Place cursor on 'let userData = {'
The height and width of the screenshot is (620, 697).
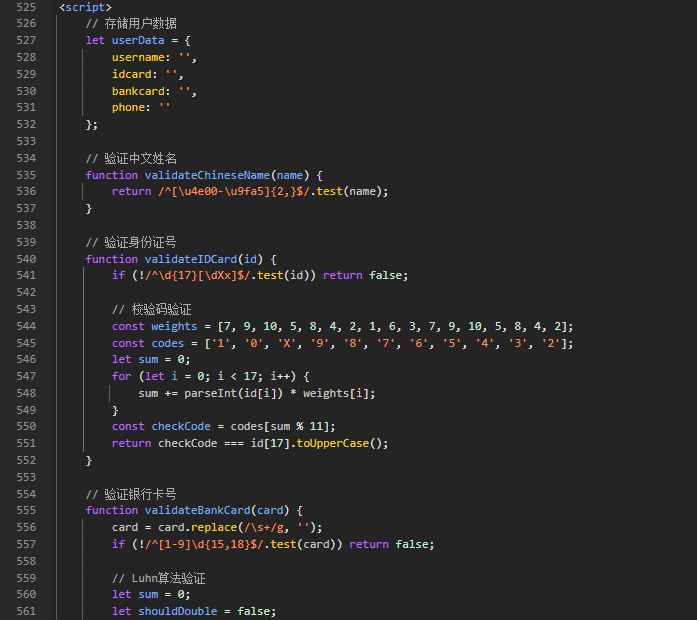click(x=138, y=40)
